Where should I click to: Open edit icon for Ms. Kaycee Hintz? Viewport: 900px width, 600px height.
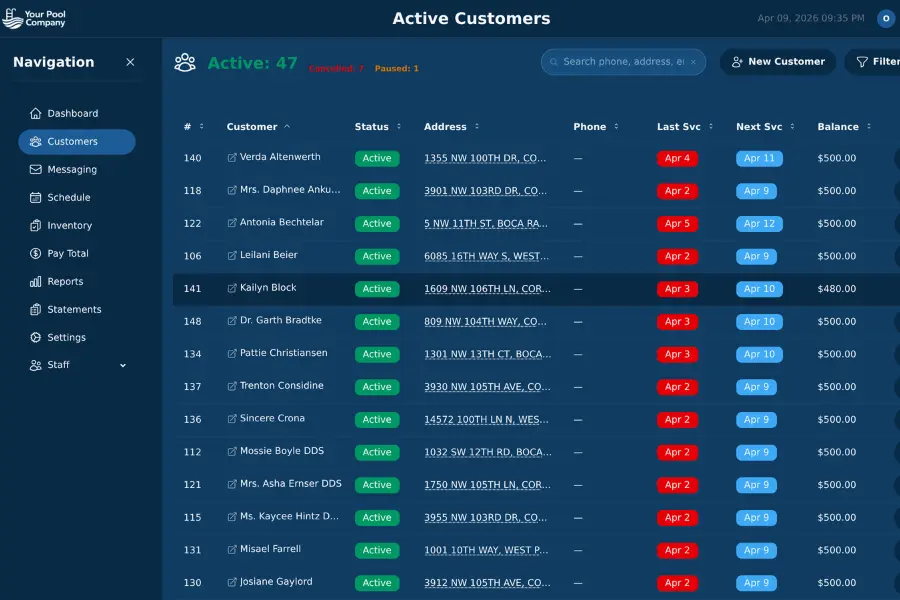point(232,517)
